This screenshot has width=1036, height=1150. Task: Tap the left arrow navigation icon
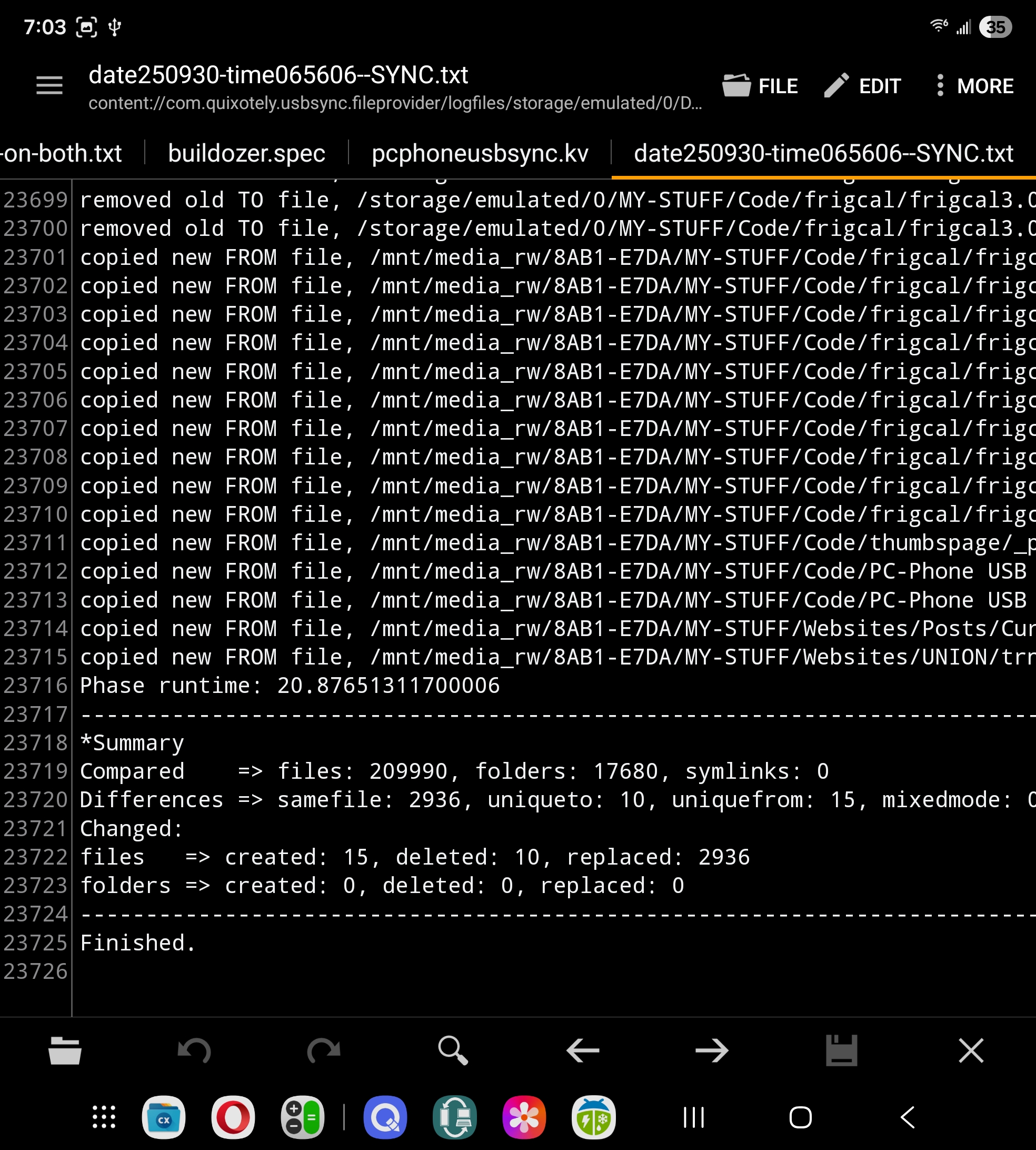583,1050
